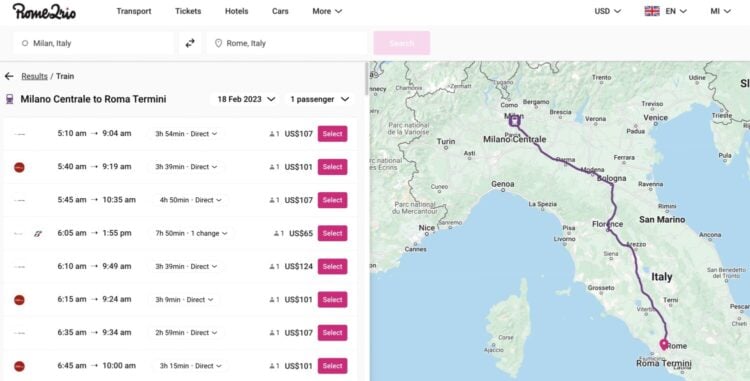This screenshot has height=381, width=750.
Task: Open the EN language dropdown
Action: point(676,11)
